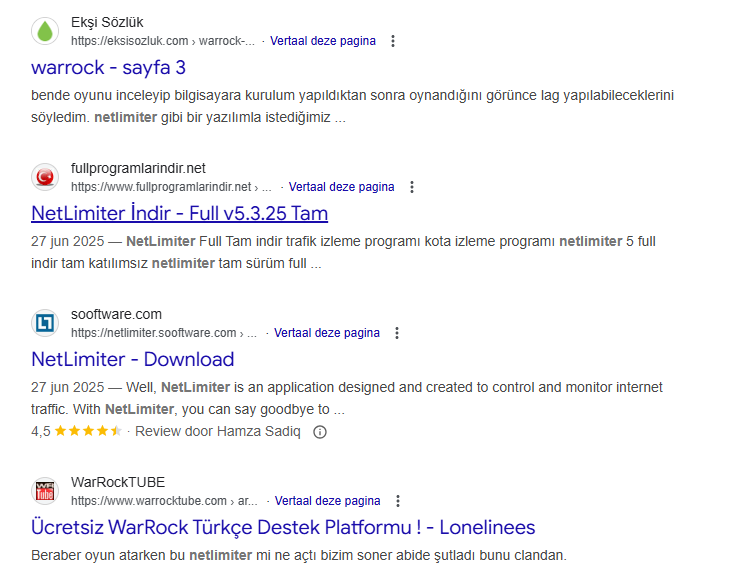
Task: Click the 'sooftware.com' site name
Action: click(x=116, y=314)
